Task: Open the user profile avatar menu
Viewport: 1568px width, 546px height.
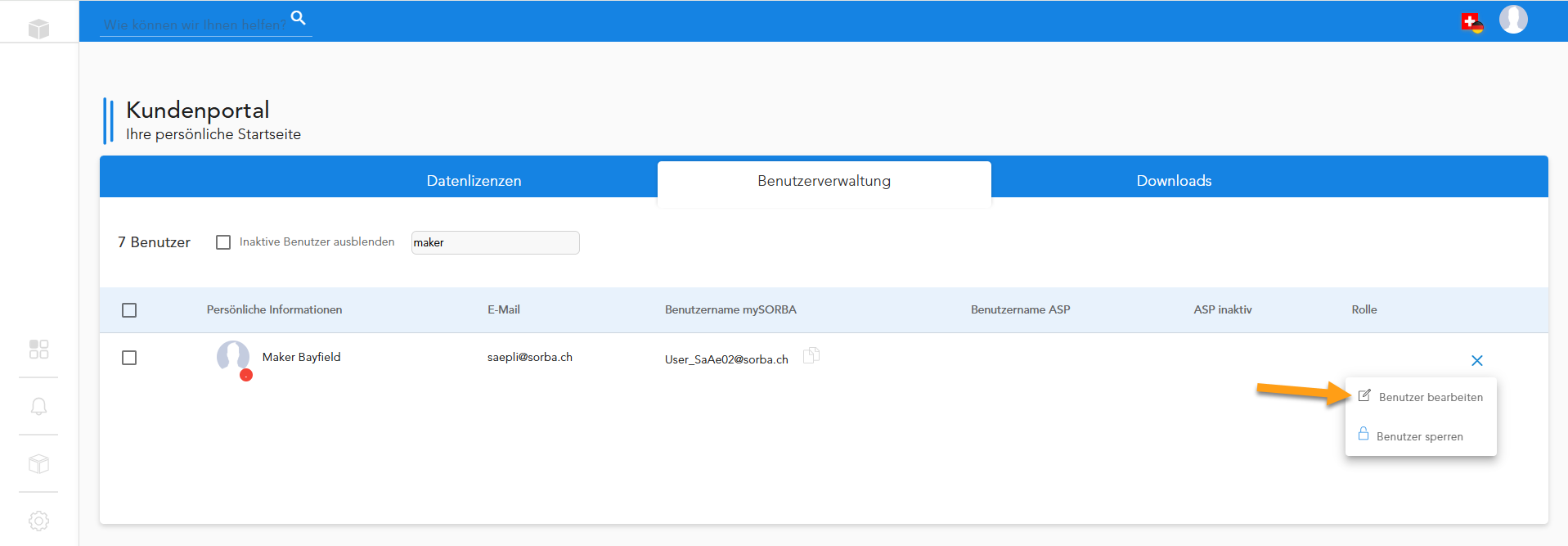Action: pyautogui.click(x=1513, y=19)
